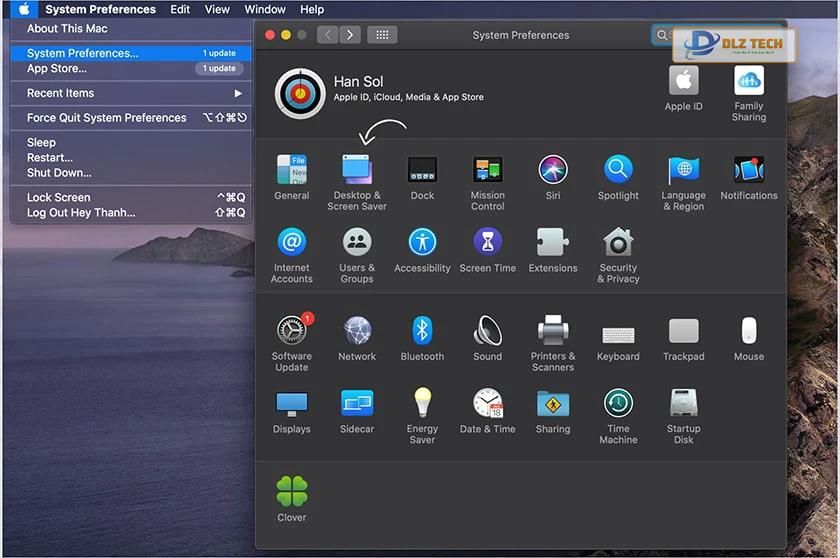Open the Apple menu icon
The image size is (840, 558).
point(24,9)
